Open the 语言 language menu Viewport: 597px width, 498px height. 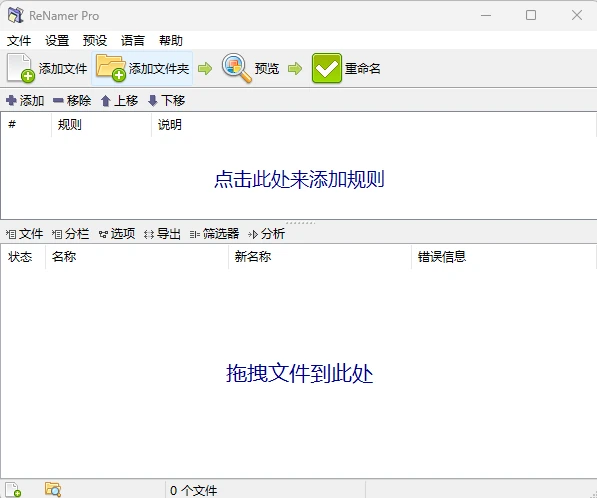tap(133, 40)
